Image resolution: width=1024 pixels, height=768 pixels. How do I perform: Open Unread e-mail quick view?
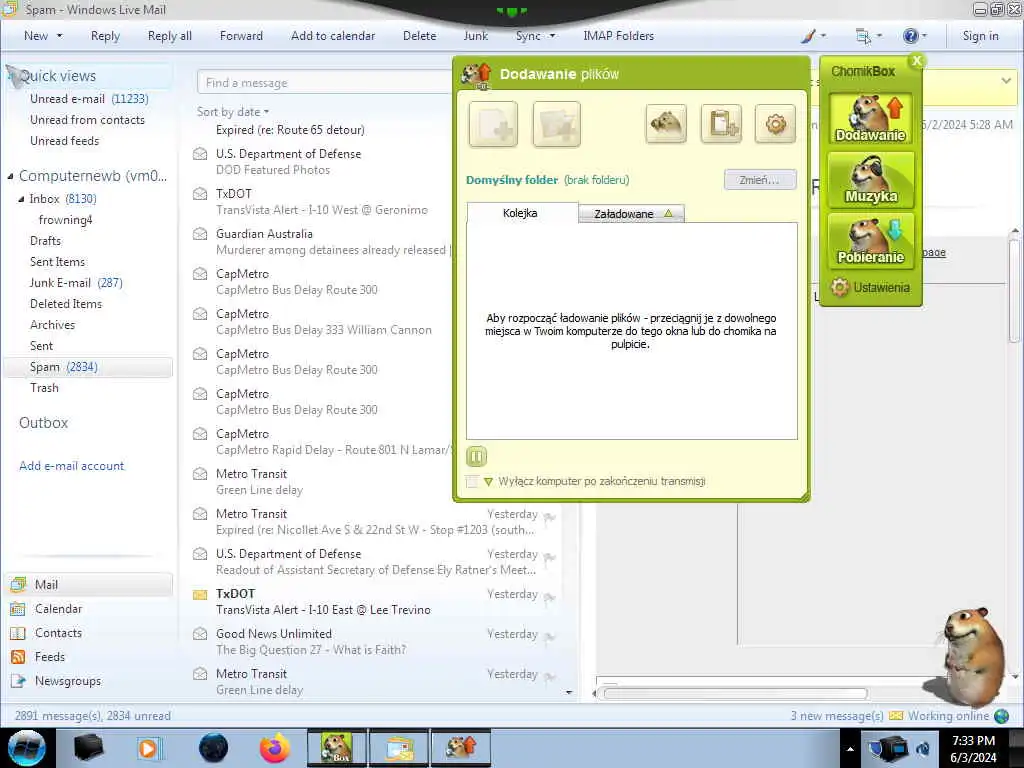point(89,99)
